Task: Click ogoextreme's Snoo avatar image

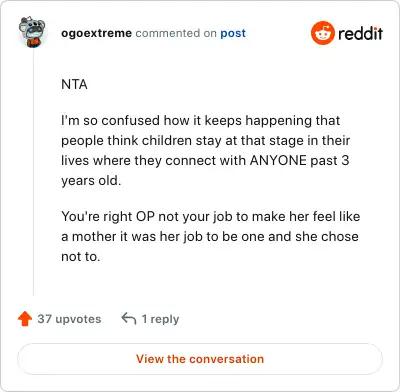Action: click(32, 32)
